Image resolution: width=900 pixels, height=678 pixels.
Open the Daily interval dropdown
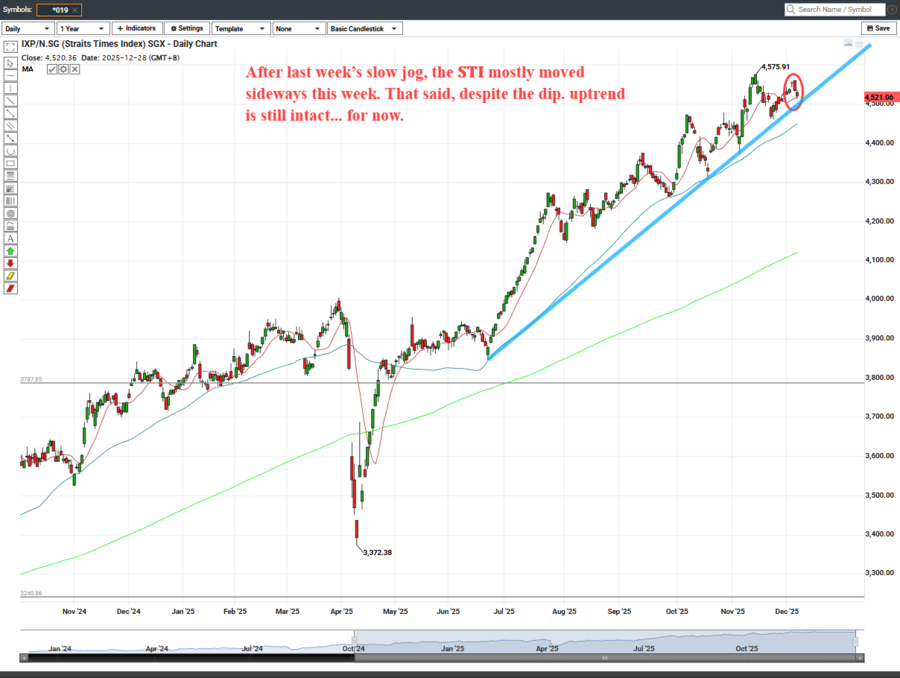tap(27, 29)
